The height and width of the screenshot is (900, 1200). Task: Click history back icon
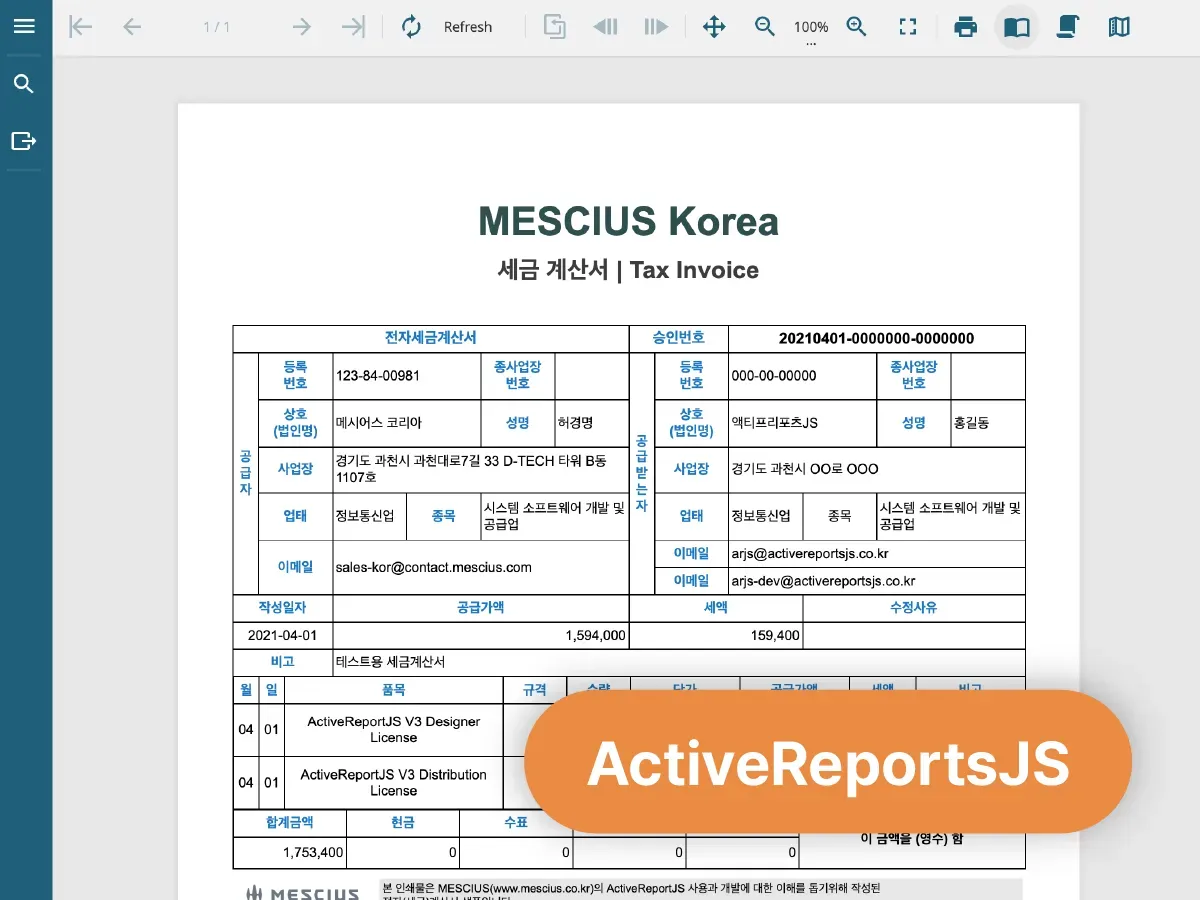(x=605, y=27)
